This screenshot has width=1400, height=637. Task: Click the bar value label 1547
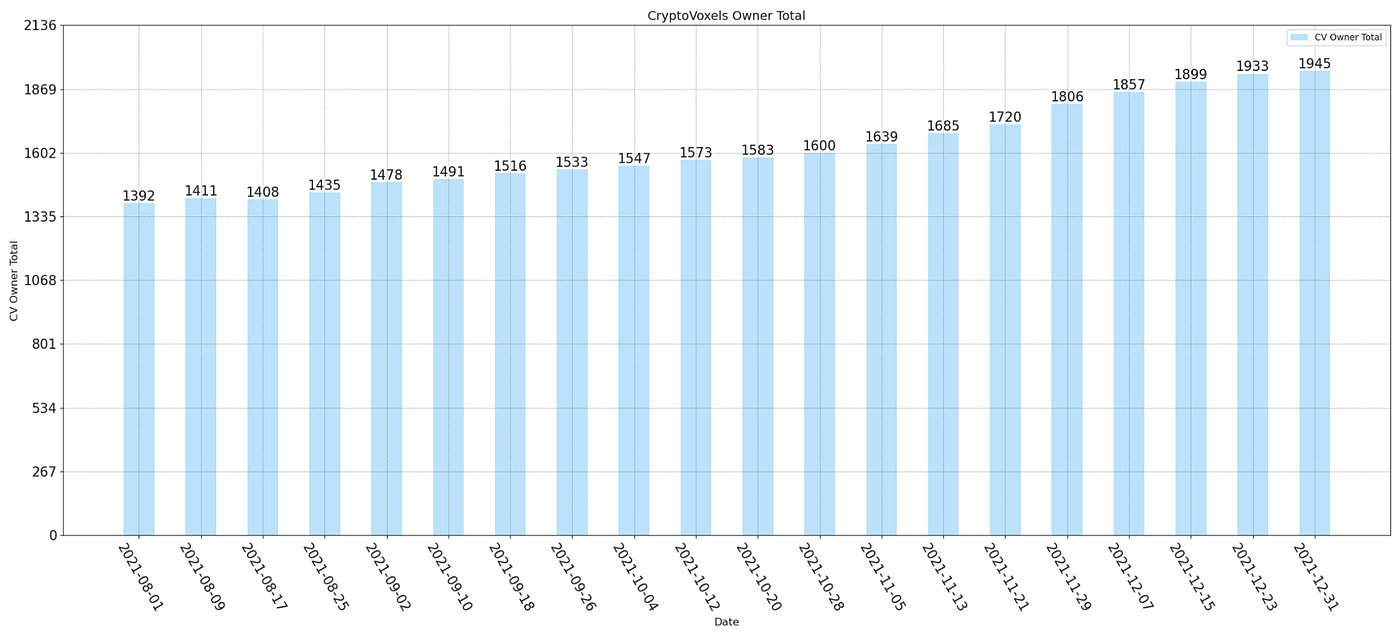[634, 159]
